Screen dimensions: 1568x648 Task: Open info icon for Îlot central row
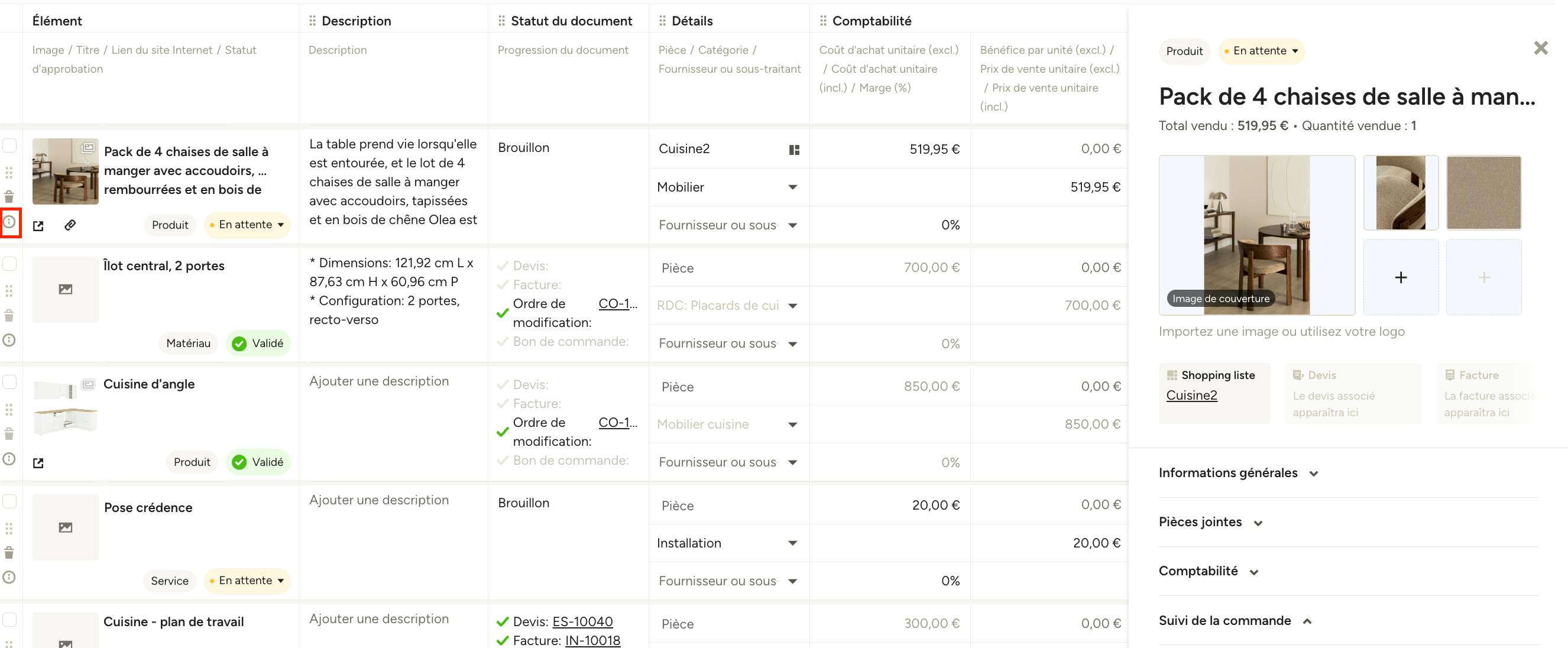click(x=9, y=340)
